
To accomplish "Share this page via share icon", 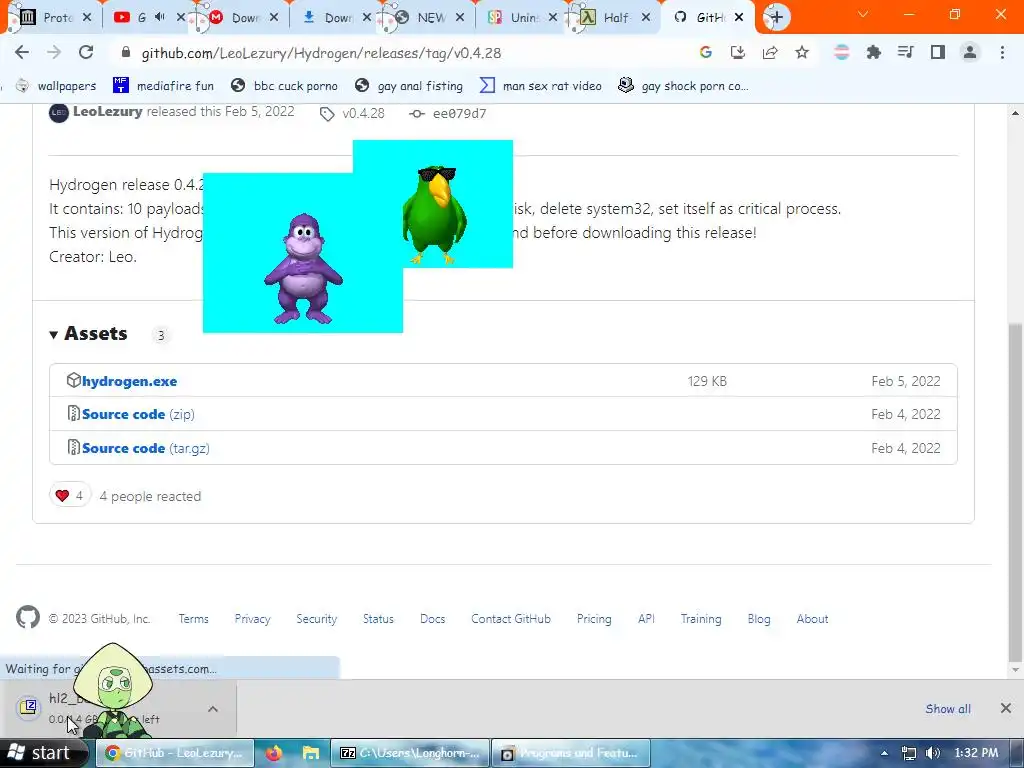I will click(x=770, y=53).
